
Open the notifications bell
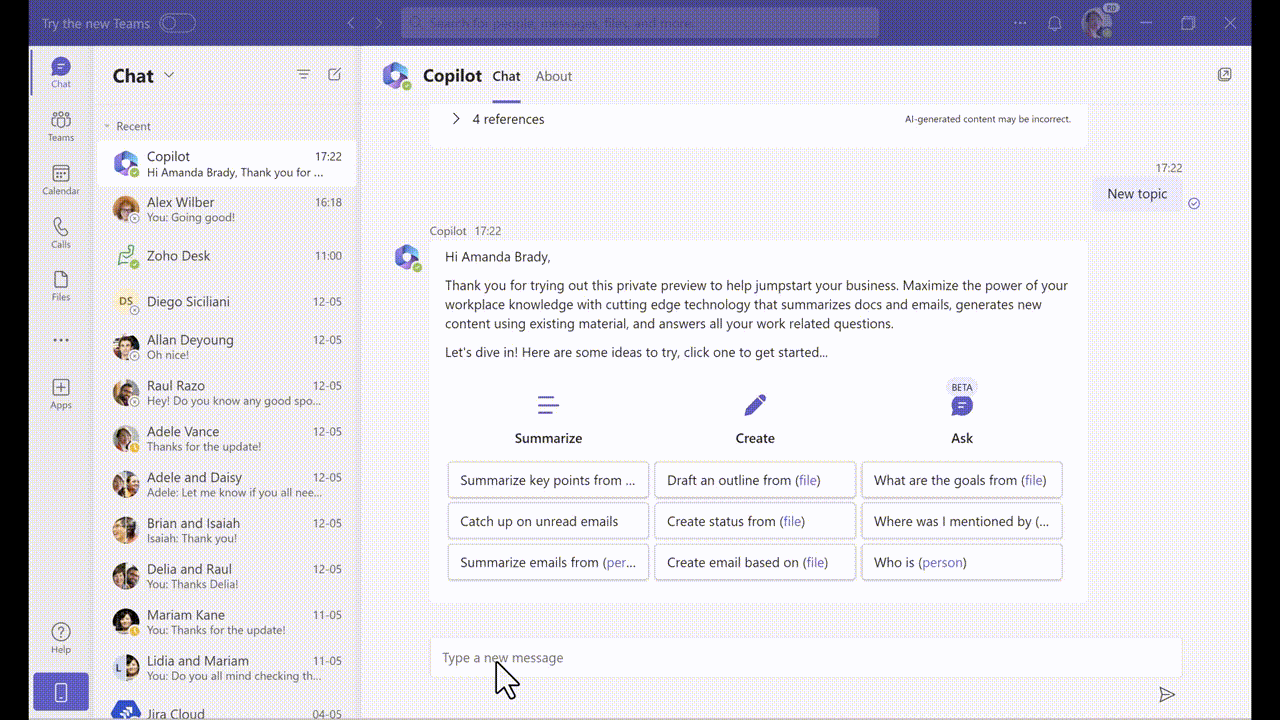(1054, 23)
